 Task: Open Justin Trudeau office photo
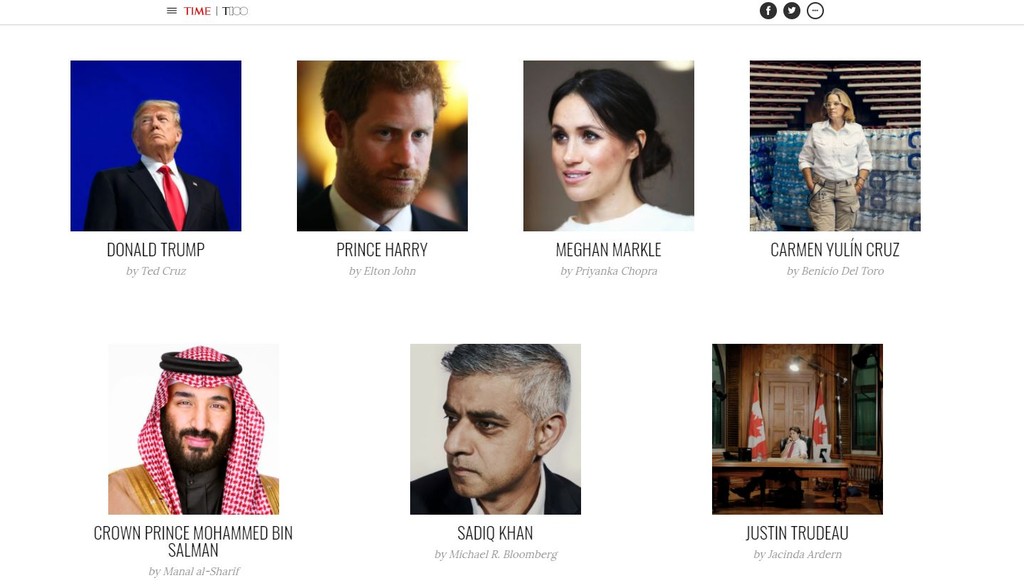(x=797, y=429)
